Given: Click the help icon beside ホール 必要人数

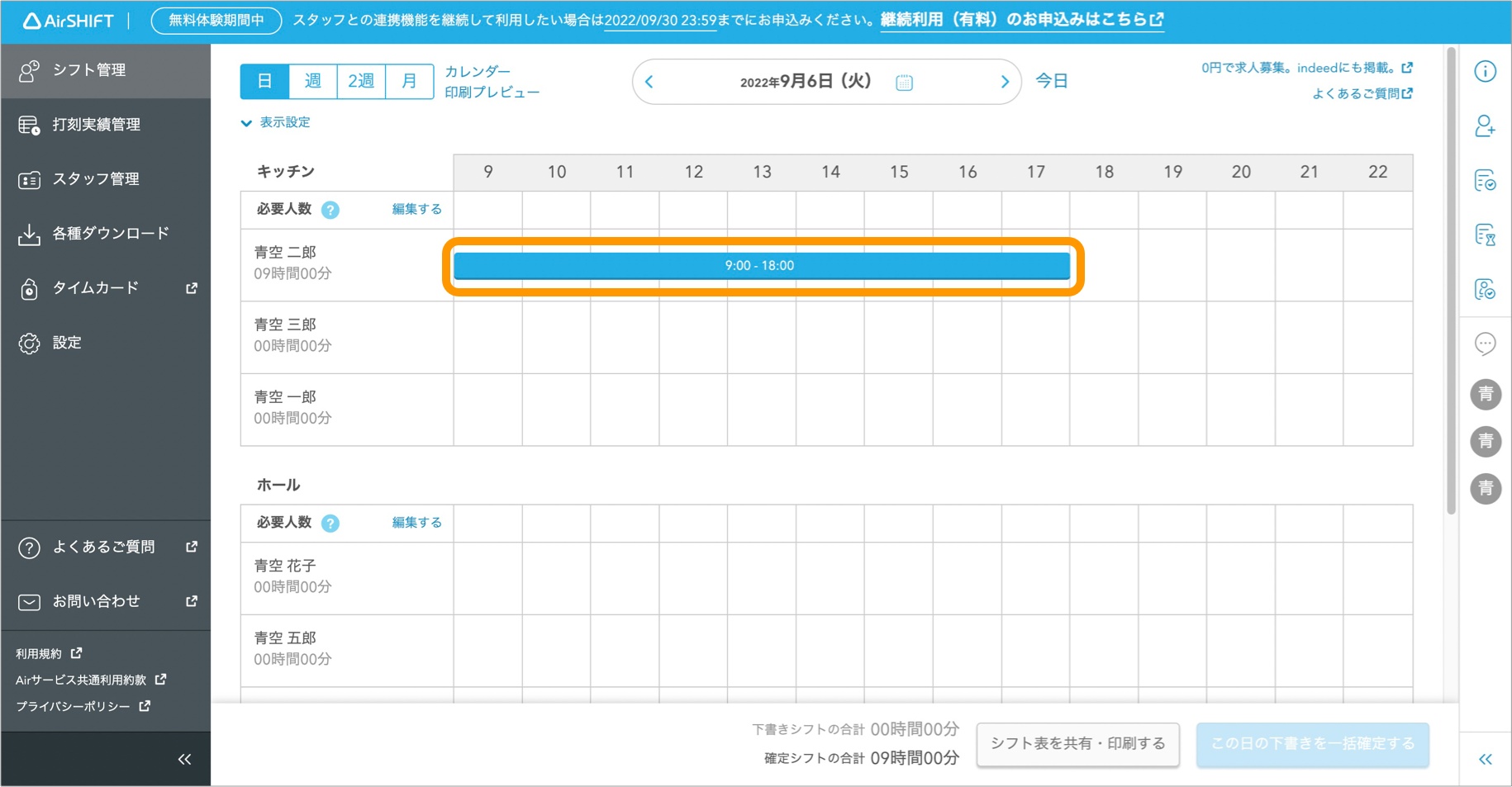Looking at the screenshot, I should (x=330, y=523).
